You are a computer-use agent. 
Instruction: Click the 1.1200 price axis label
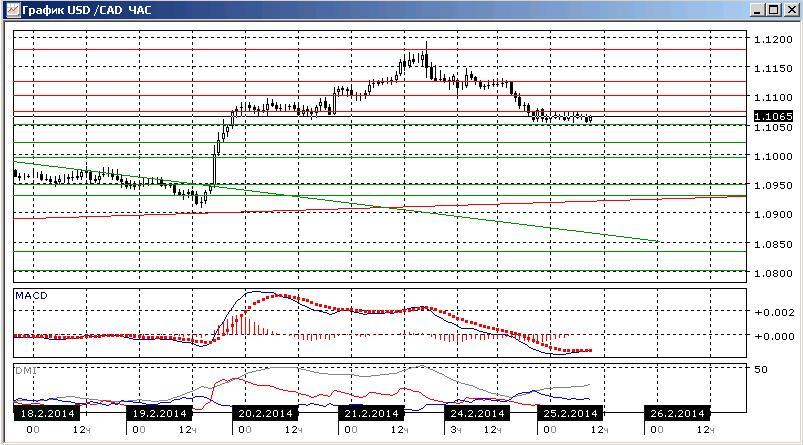pyautogui.click(x=773, y=39)
